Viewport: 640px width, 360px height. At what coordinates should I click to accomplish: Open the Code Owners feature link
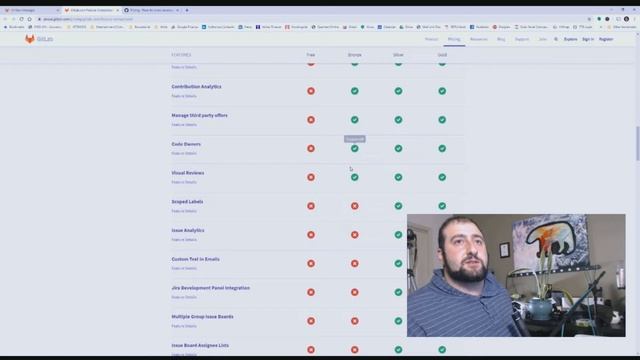[186, 144]
